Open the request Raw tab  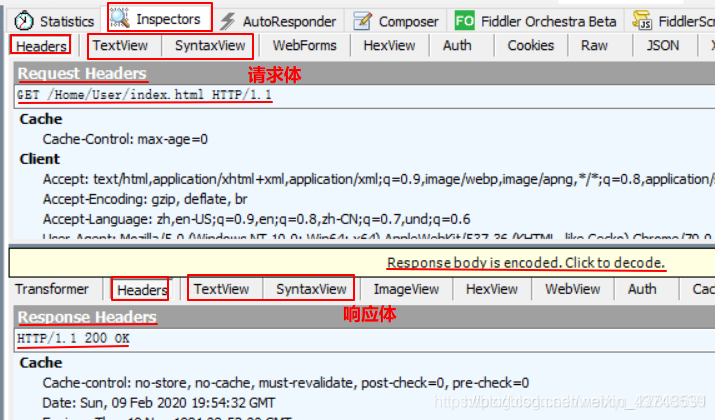[x=595, y=46]
